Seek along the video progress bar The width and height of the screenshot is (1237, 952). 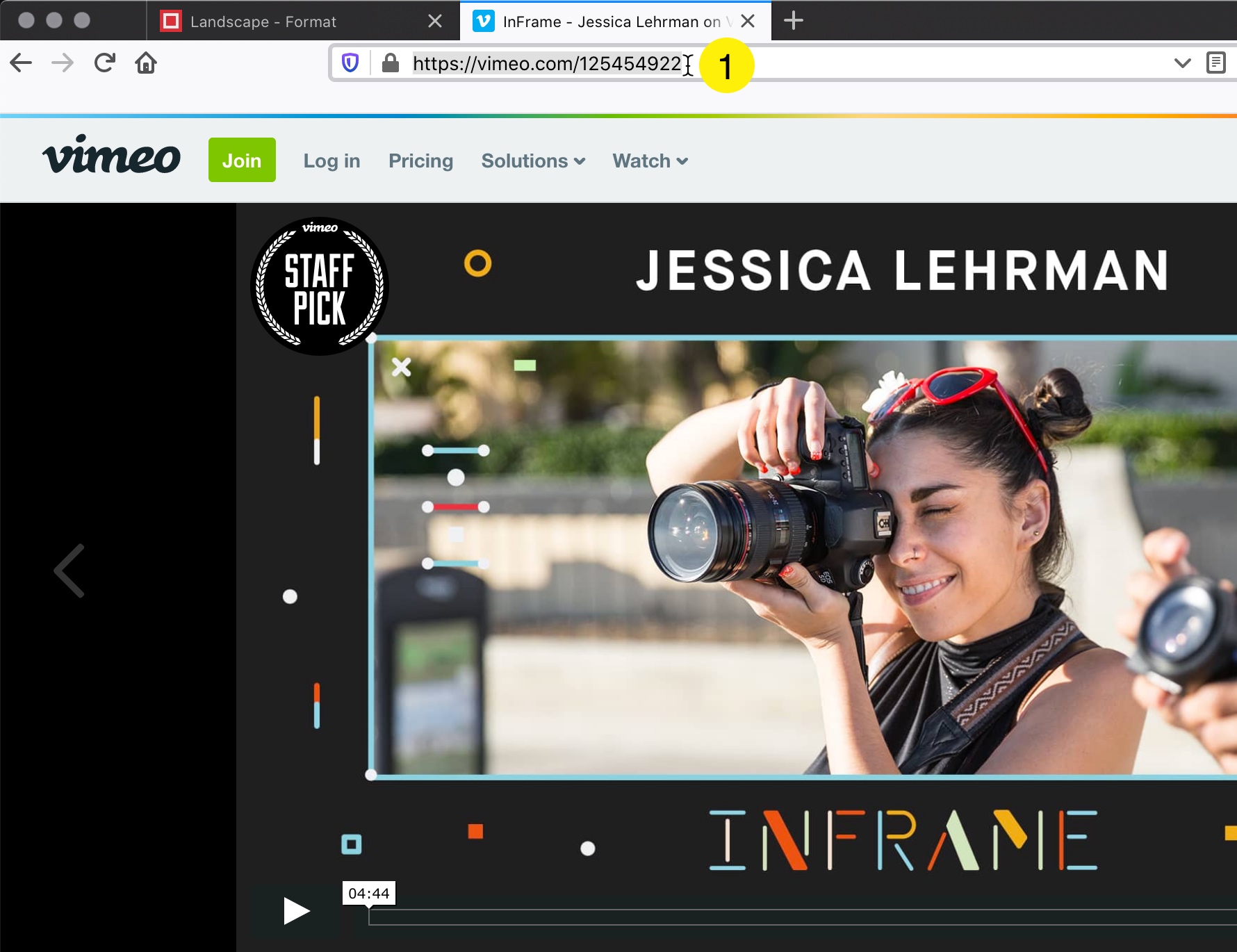(802, 917)
